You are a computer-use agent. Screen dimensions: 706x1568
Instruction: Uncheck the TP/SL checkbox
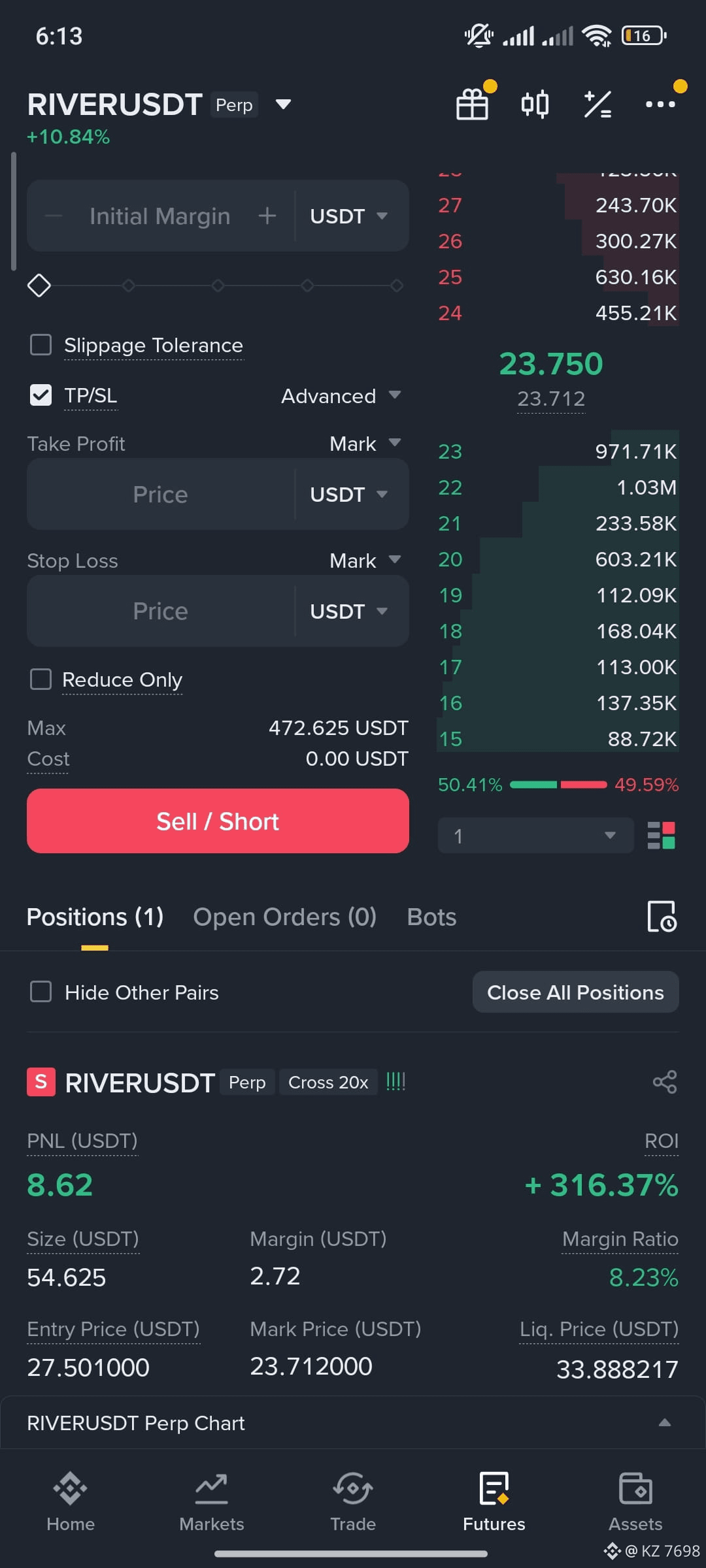[x=41, y=395]
